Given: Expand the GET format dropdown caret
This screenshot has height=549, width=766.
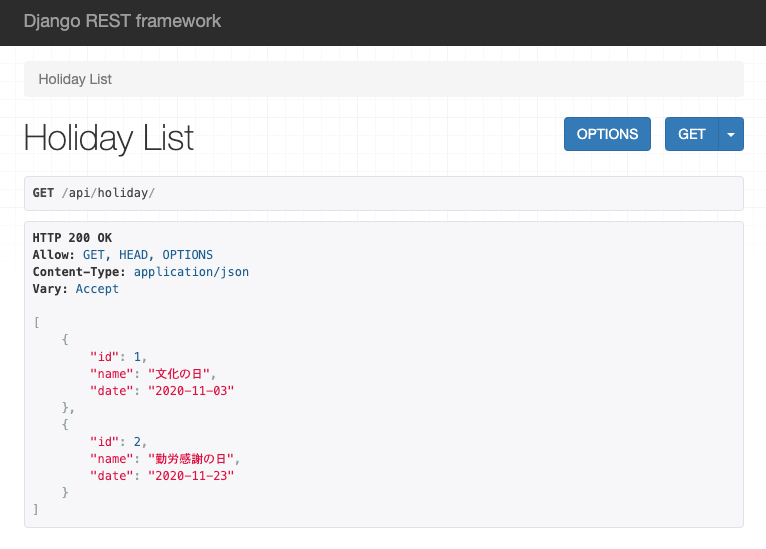Looking at the screenshot, I should [x=731, y=134].
